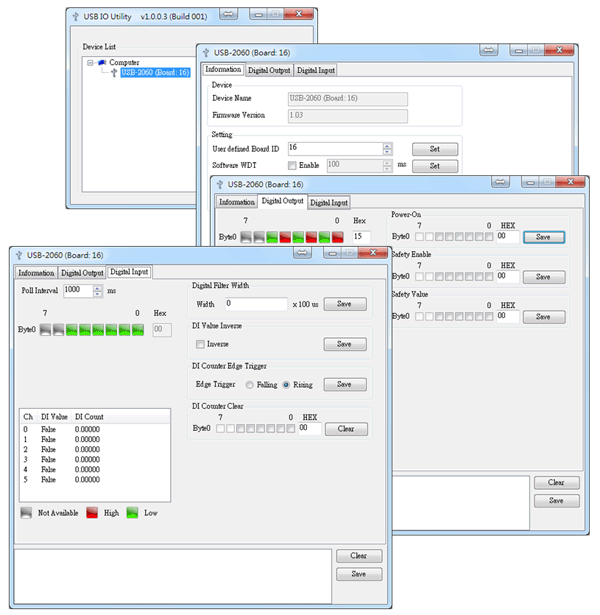Save the Power-On value
Viewport: 600px width, 615px height.
pyautogui.click(x=544, y=237)
